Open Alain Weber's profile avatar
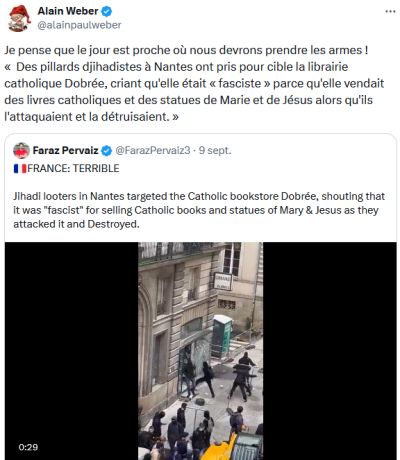Viewport: 400px width, 460px height. (19, 19)
